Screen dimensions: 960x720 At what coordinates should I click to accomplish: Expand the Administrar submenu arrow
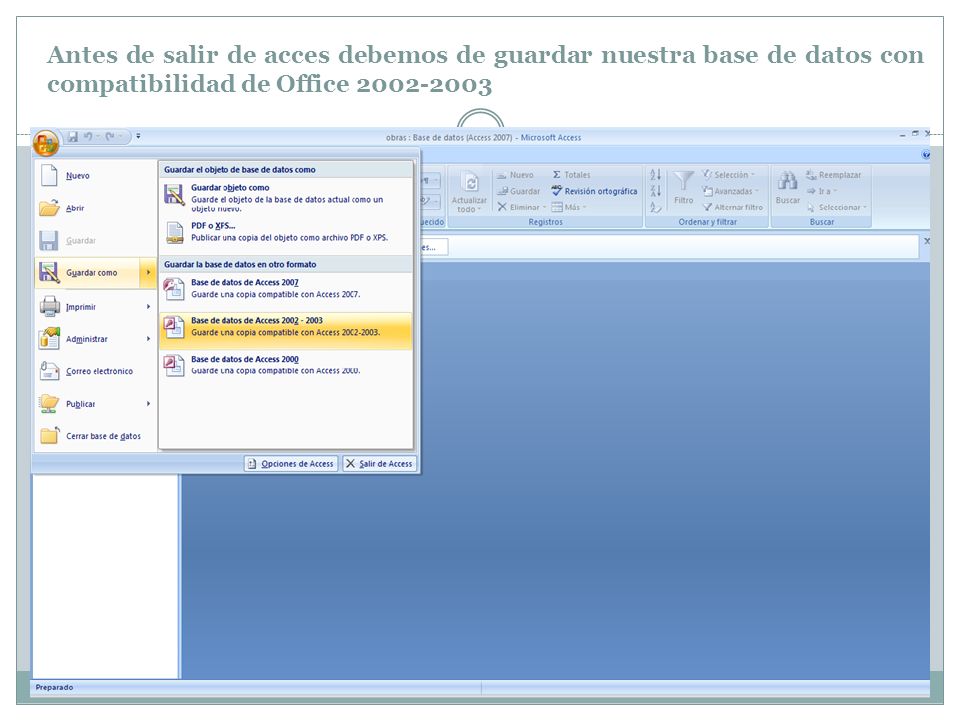pos(148,339)
